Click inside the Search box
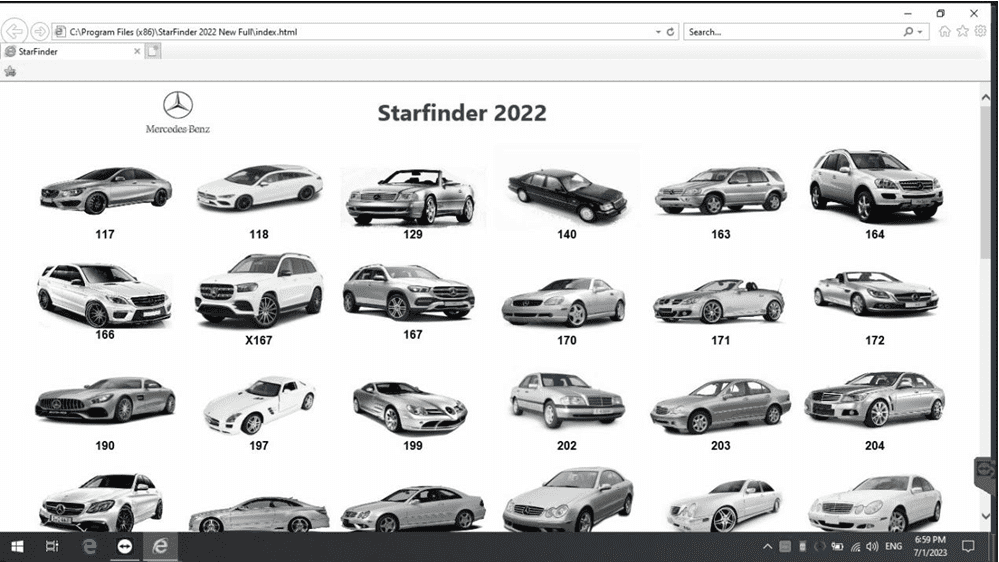Screen dimensions: 999x562 [x=792, y=32]
